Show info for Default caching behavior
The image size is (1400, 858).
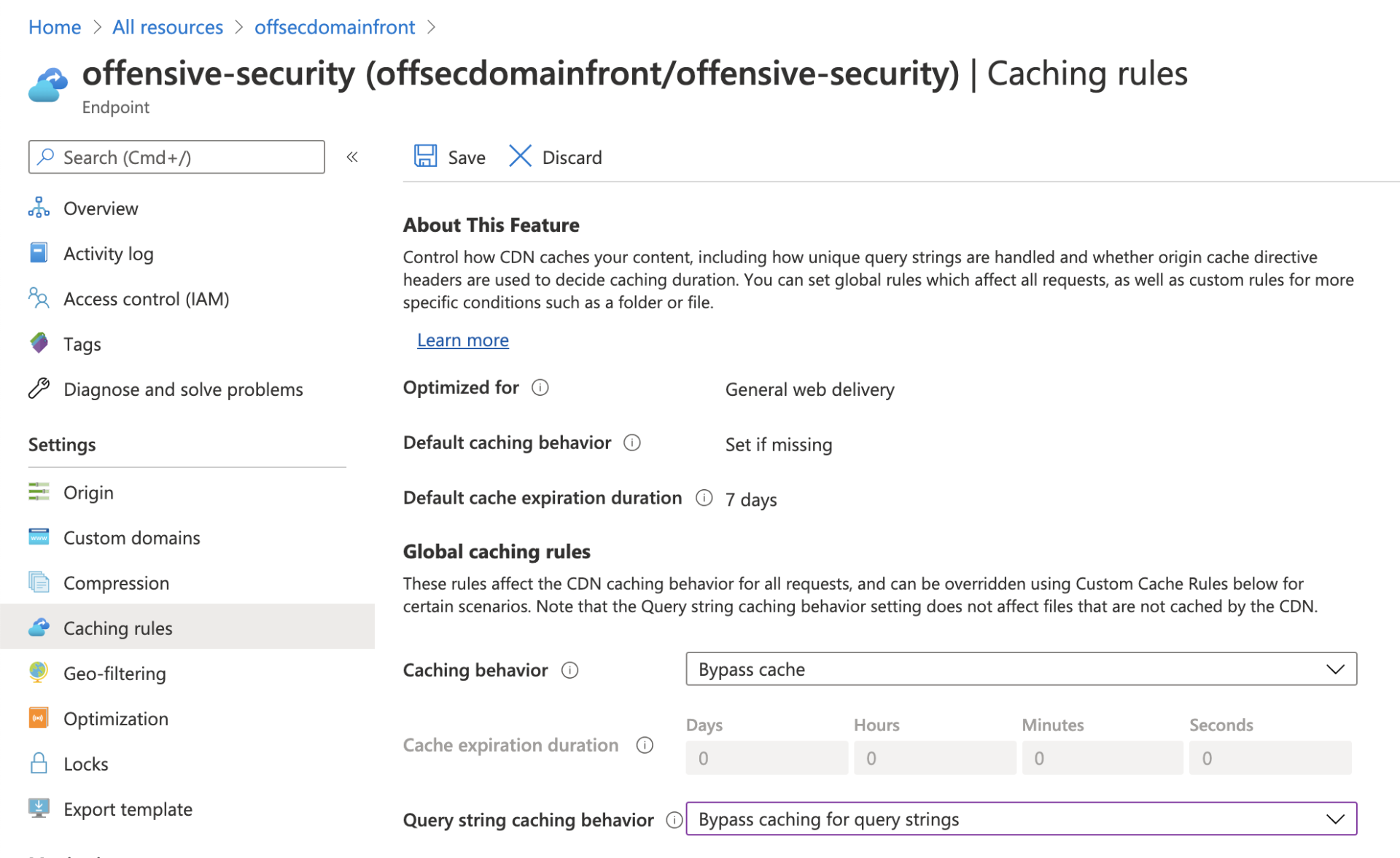coord(632,442)
